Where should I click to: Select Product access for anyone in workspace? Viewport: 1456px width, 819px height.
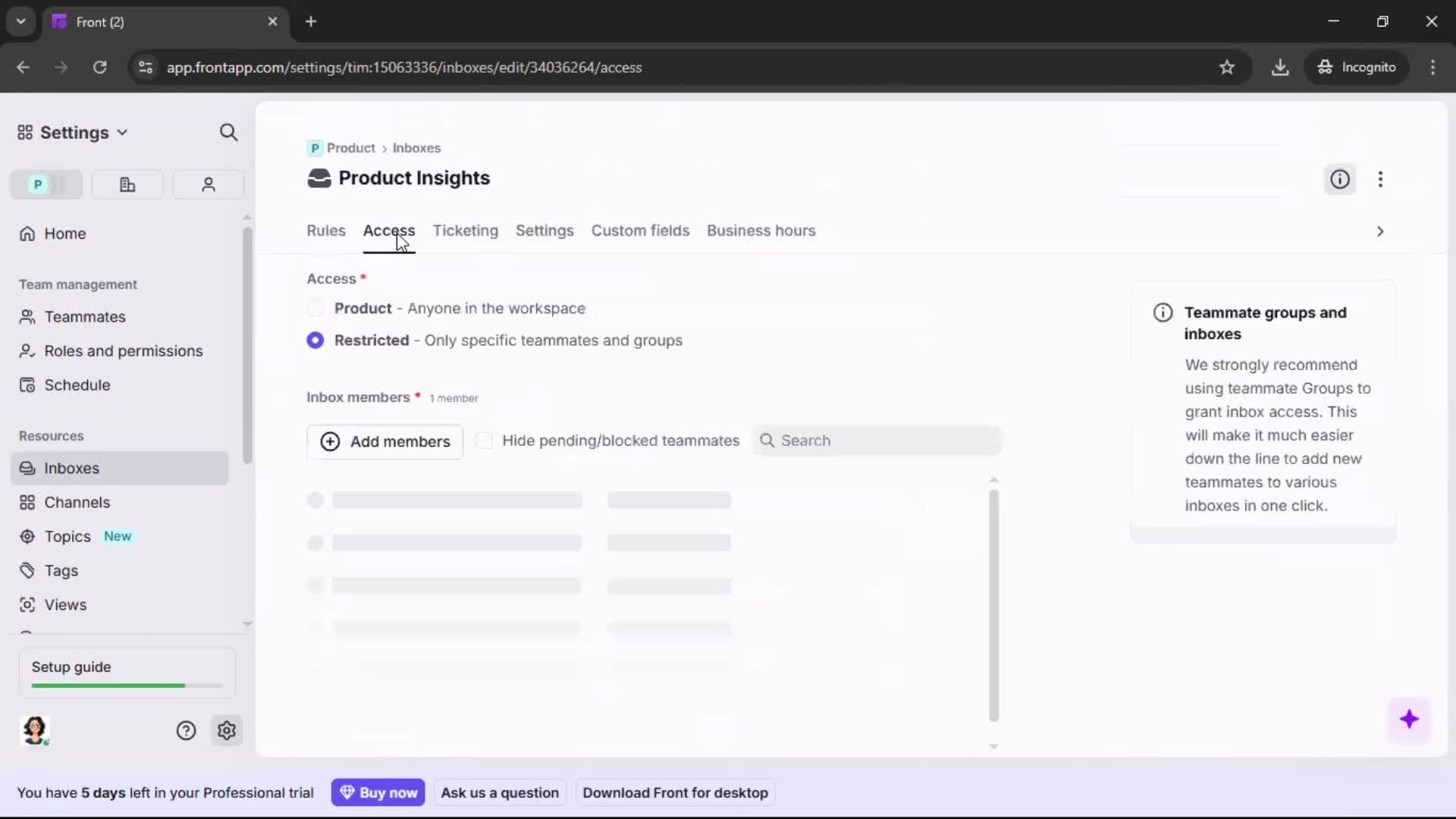(316, 309)
